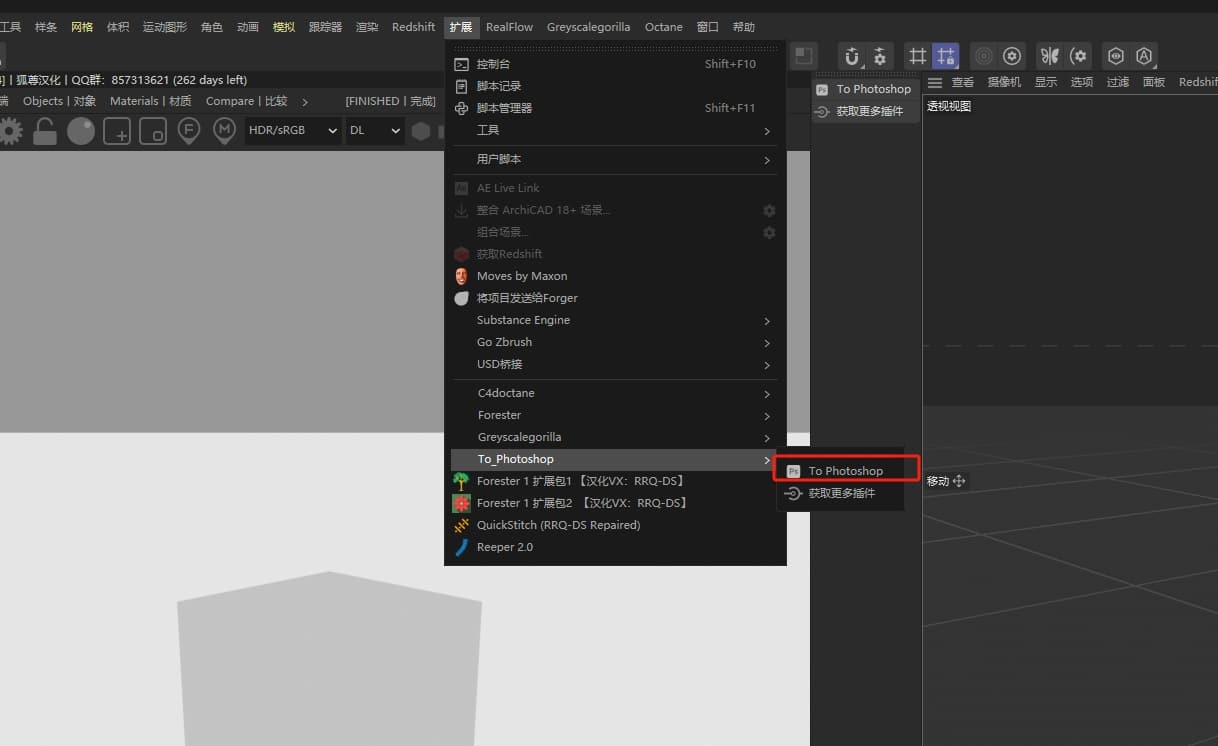The image size is (1218, 746).
Task: Open the 扩展 menu in menu bar
Action: point(460,27)
